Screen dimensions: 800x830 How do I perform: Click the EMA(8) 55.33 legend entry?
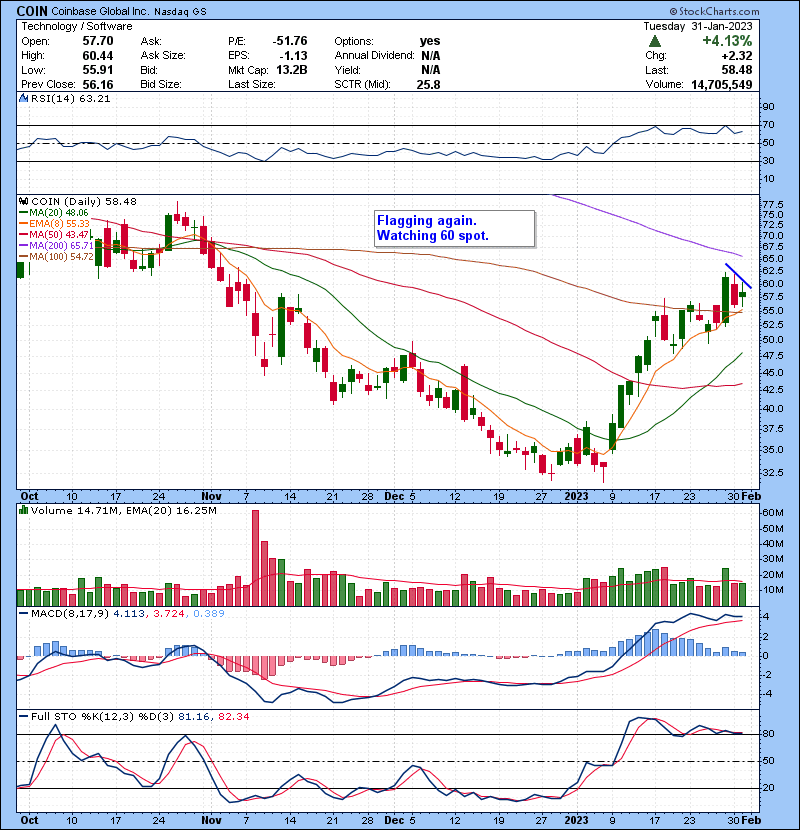pyautogui.click(x=55, y=223)
